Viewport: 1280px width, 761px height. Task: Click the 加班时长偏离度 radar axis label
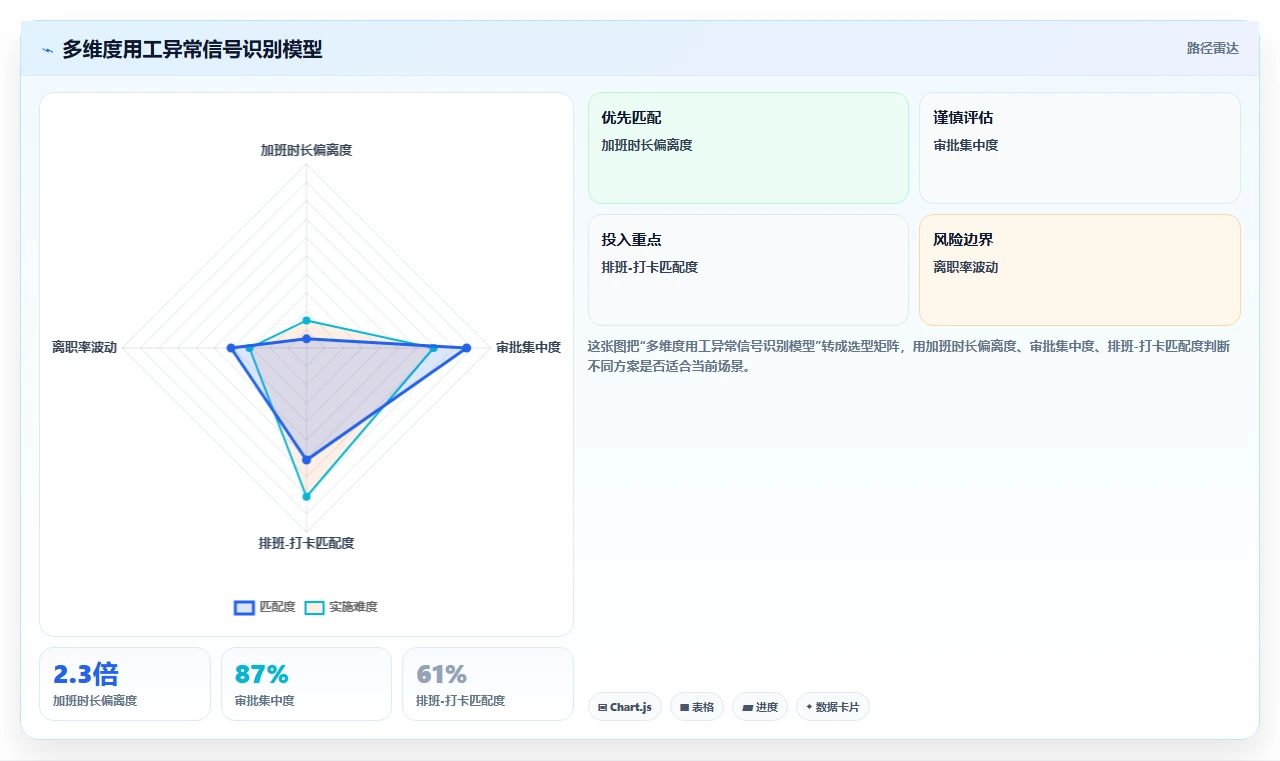306,150
